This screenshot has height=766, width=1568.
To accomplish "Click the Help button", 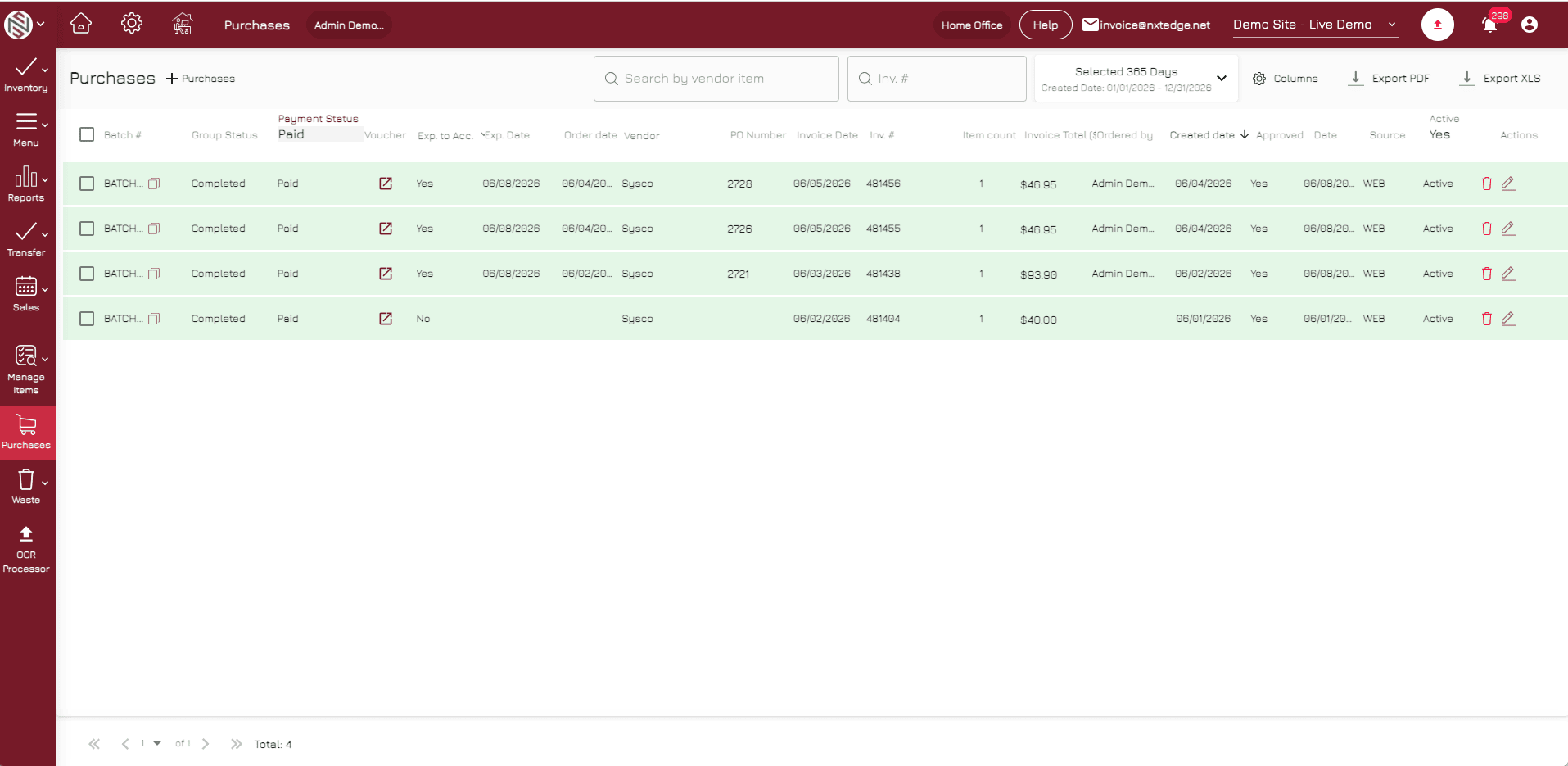I will [x=1046, y=25].
